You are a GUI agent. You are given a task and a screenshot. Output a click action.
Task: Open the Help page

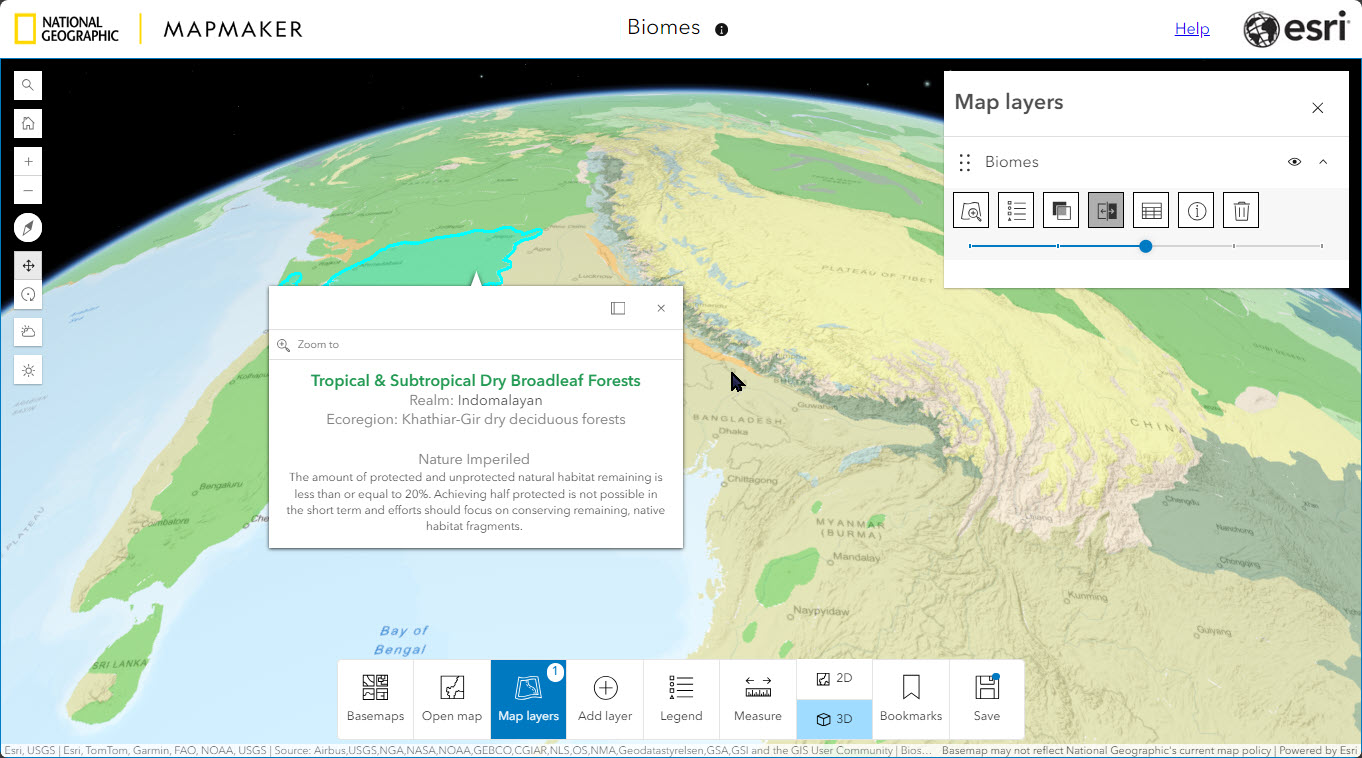[x=1192, y=28]
